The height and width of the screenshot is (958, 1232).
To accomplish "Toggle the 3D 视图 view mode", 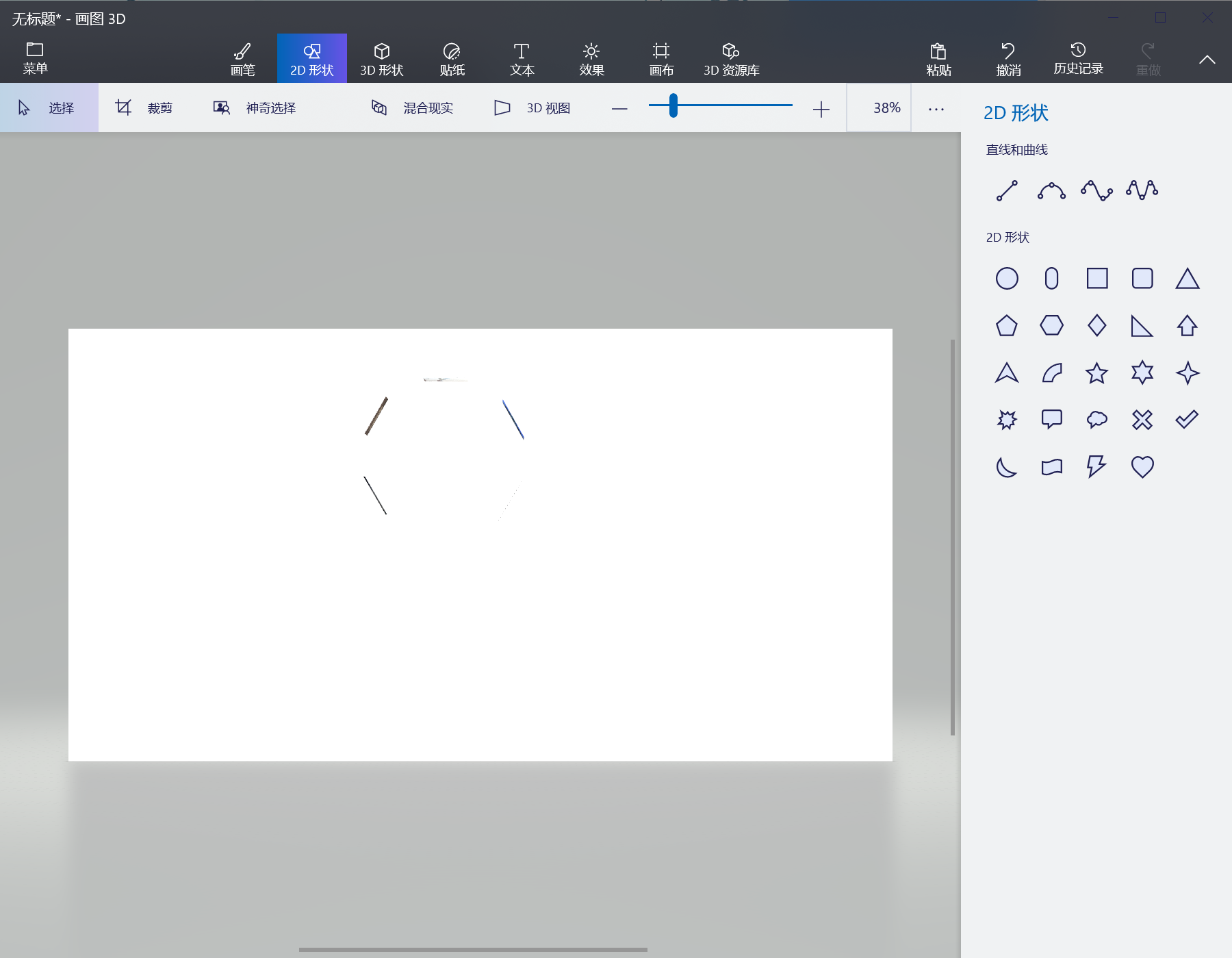I will [x=532, y=108].
